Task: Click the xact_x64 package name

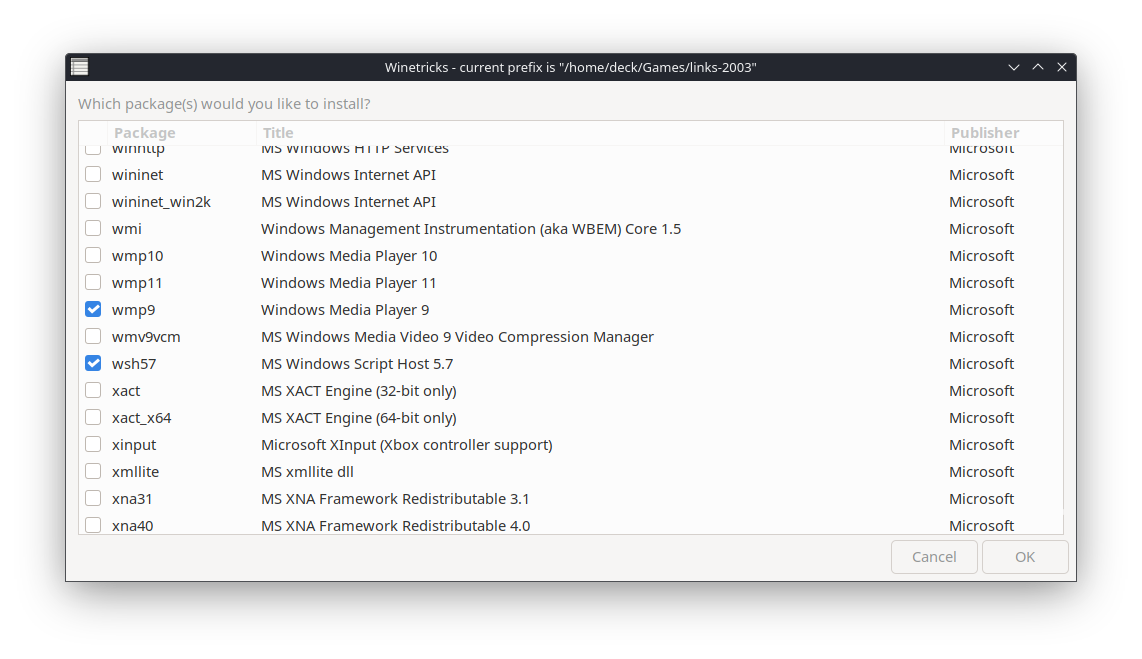Action: click(141, 417)
